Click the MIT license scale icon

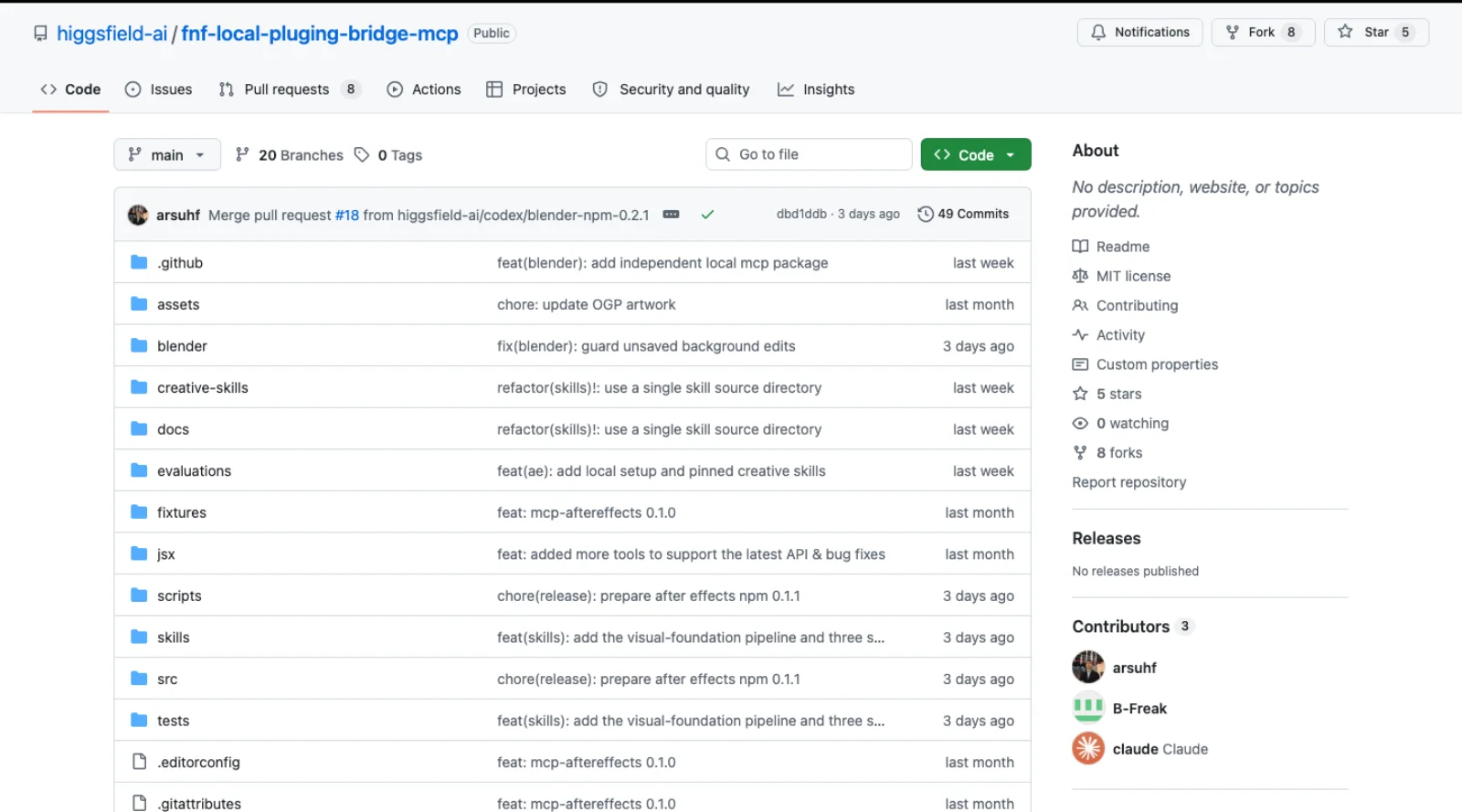point(1080,276)
